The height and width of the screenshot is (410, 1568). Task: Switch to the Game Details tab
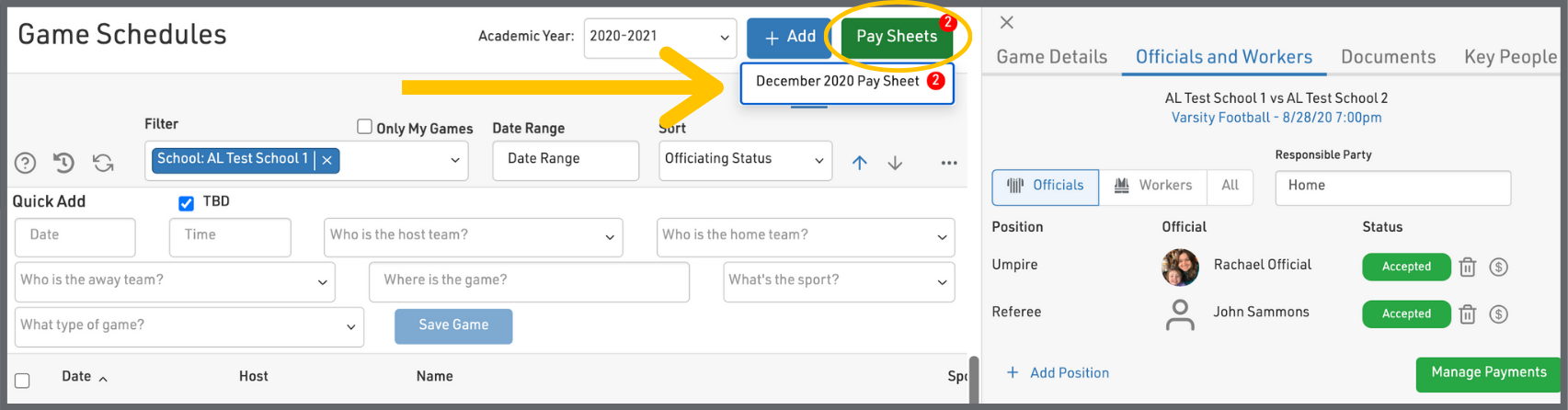click(x=1051, y=57)
